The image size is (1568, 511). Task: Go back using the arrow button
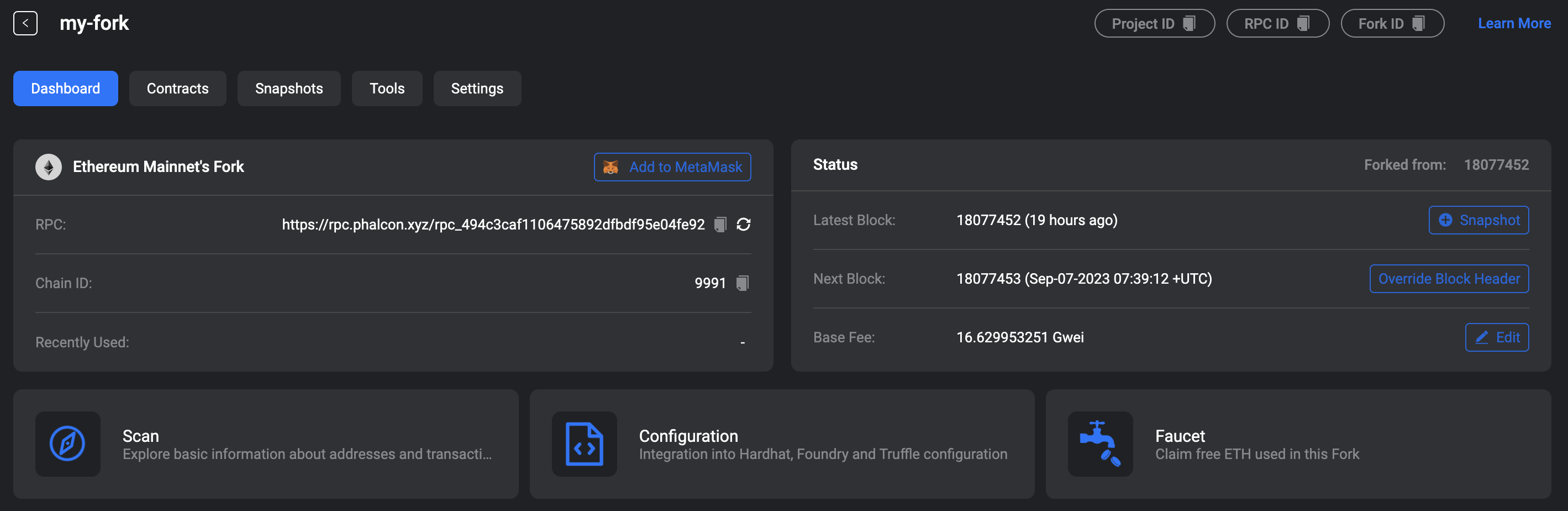25,23
